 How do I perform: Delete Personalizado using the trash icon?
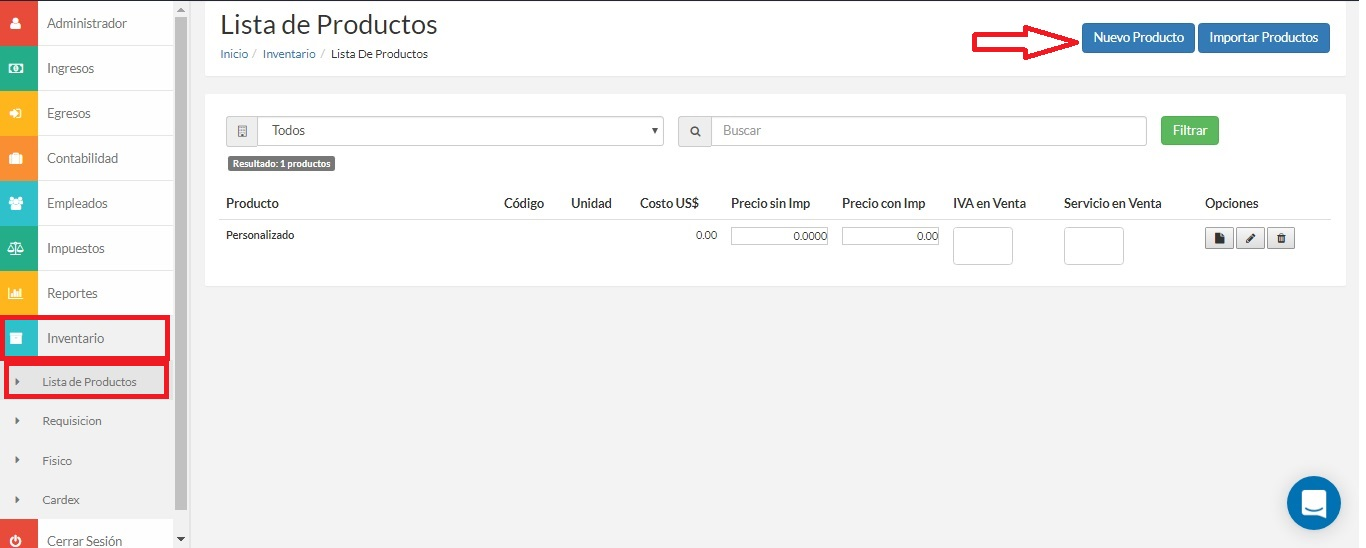pos(1281,238)
